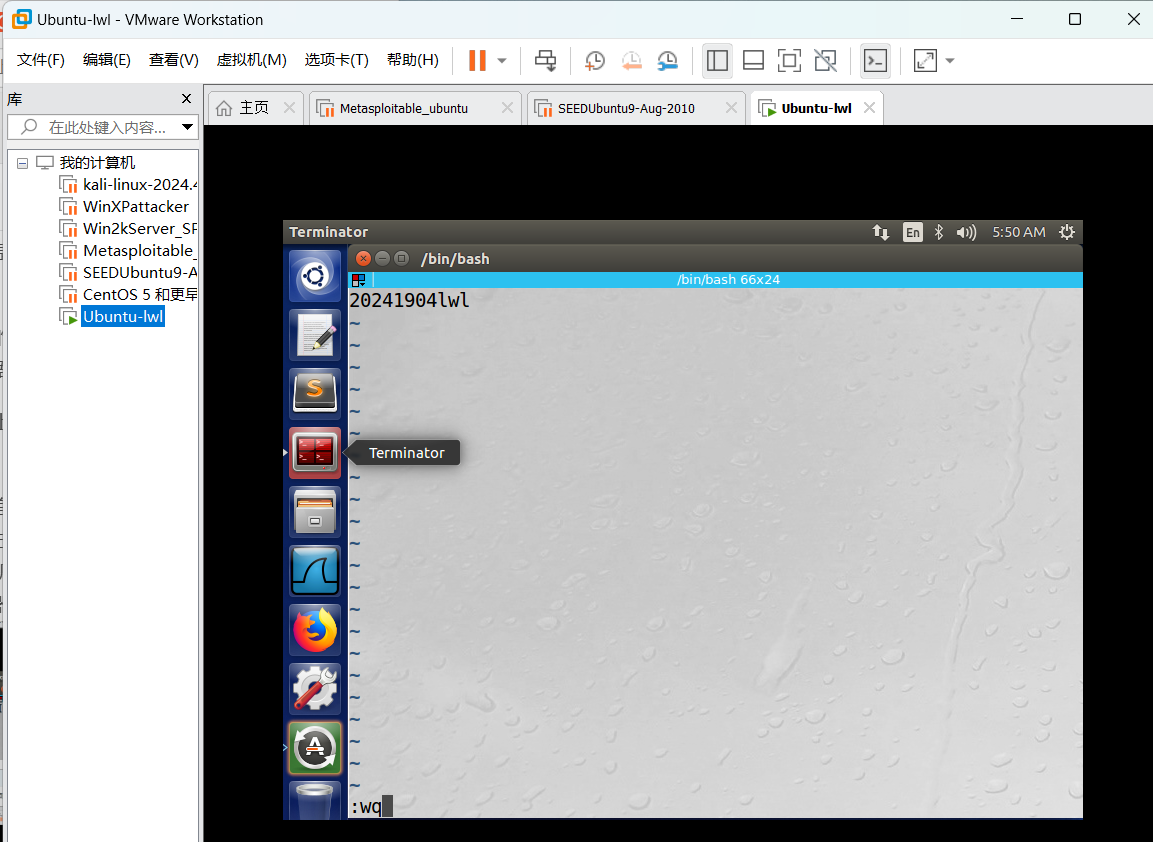Open the 查看(V) menu
Screen dimensions: 1153x842
tap(174, 60)
